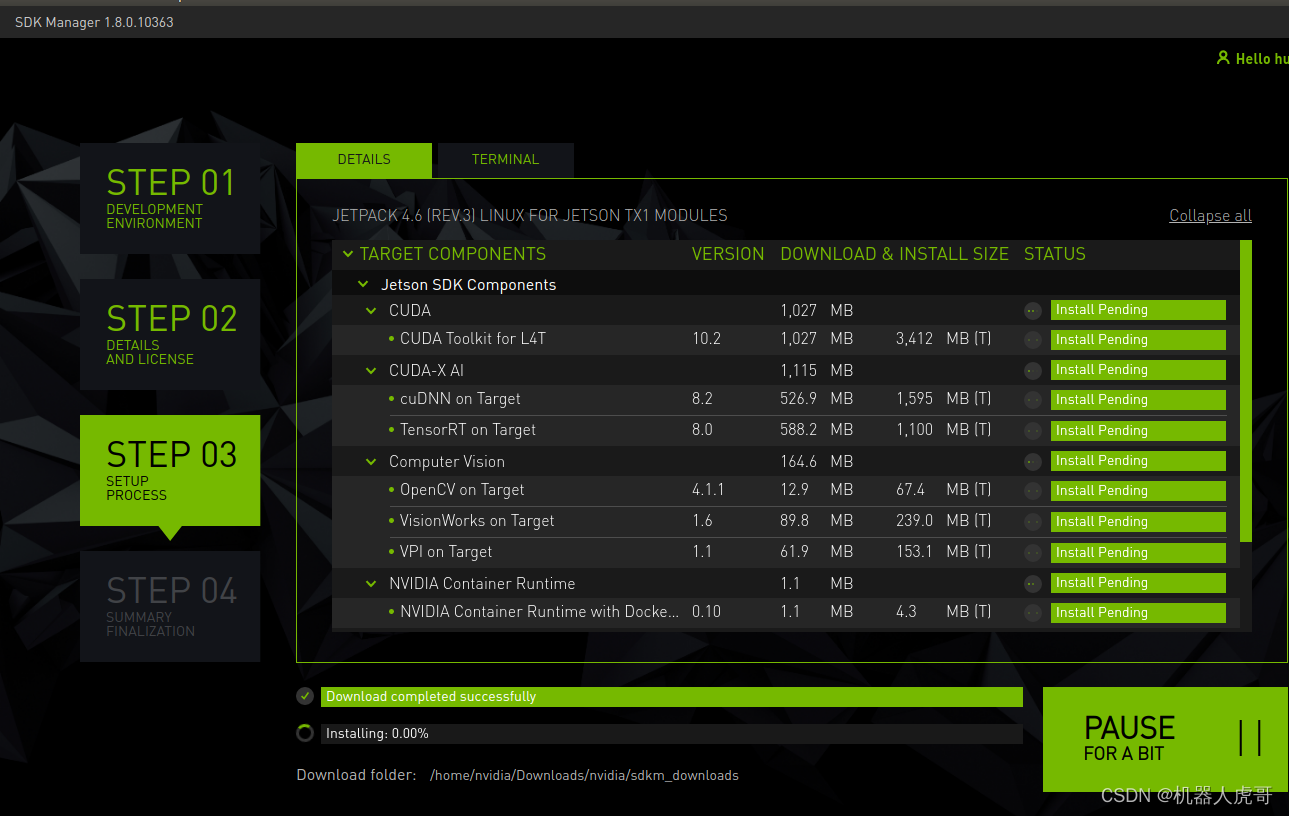Screen dimensions: 1289x816
Task: Click the Installing progress bar
Action: [x=670, y=732]
